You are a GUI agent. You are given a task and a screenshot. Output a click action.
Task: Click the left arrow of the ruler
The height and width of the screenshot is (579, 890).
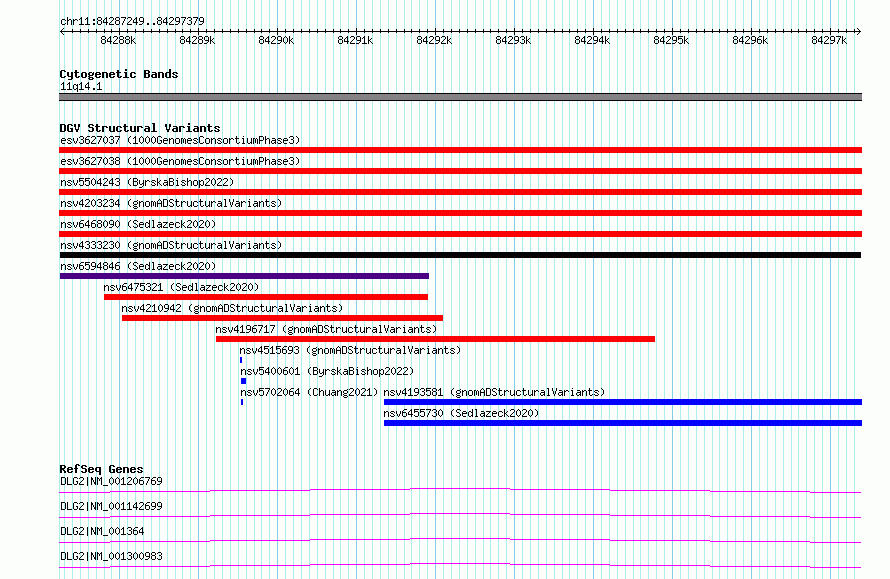pyautogui.click(x=62, y=32)
